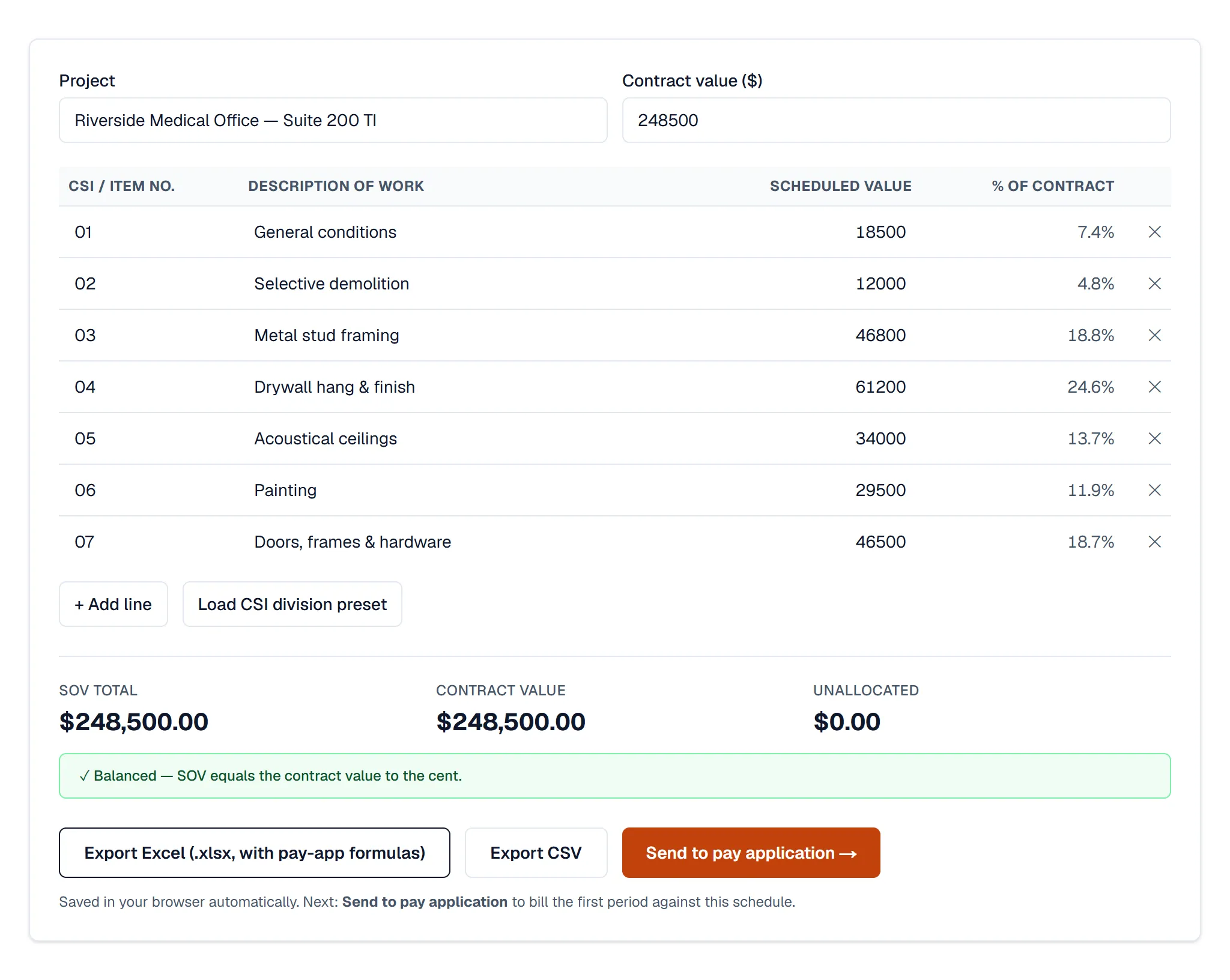The width and height of the screenshot is (1230, 980).
Task: Remove the Acoustical ceilings line
Action: tap(1154, 438)
